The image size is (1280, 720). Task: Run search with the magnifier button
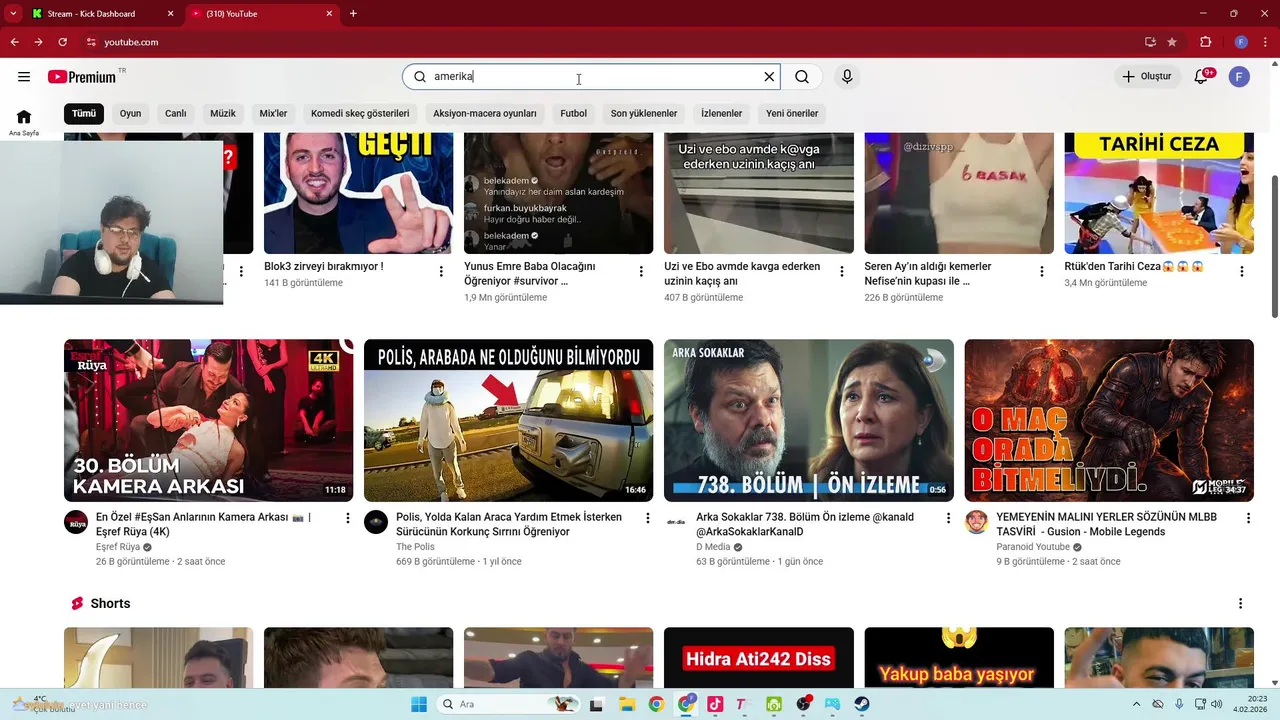(x=802, y=77)
